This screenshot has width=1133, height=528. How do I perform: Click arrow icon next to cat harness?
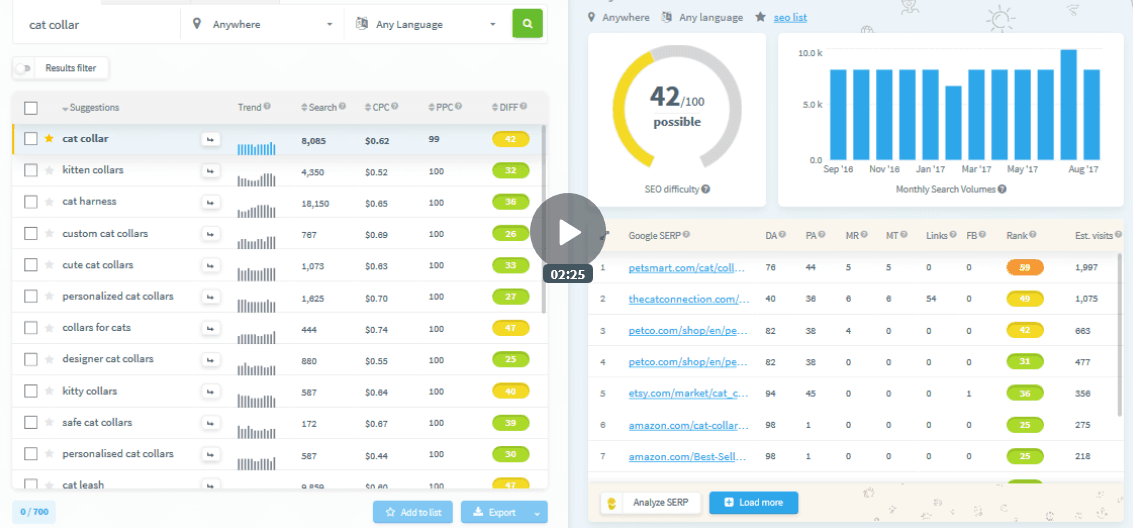point(210,202)
